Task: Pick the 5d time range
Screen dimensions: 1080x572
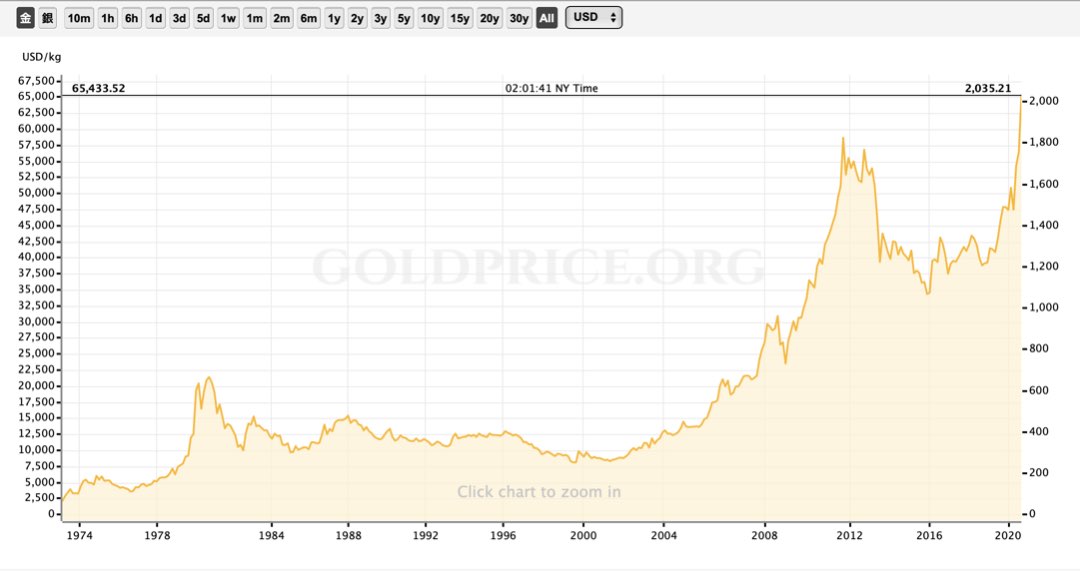Action: point(203,18)
